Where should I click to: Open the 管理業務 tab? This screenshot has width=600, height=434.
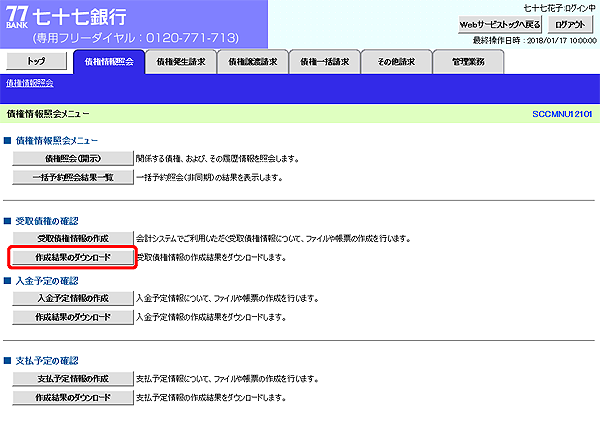(468, 62)
